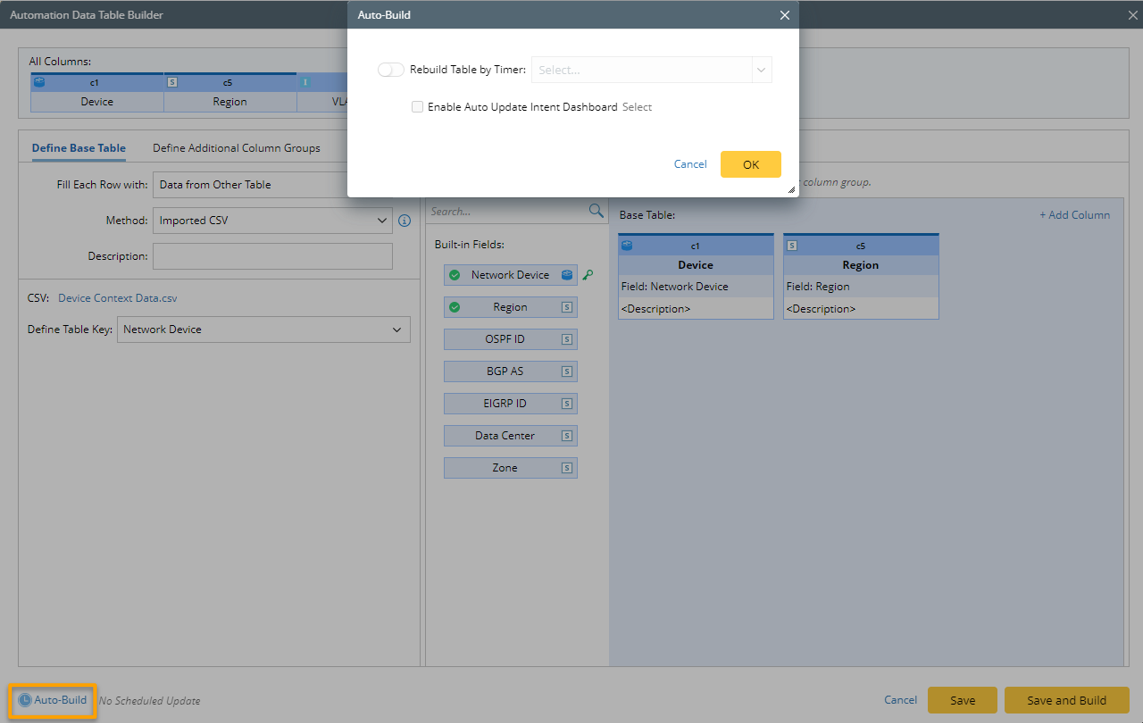
Task: Click the device icon in Base Table c1 header
Action: click(627, 245)
